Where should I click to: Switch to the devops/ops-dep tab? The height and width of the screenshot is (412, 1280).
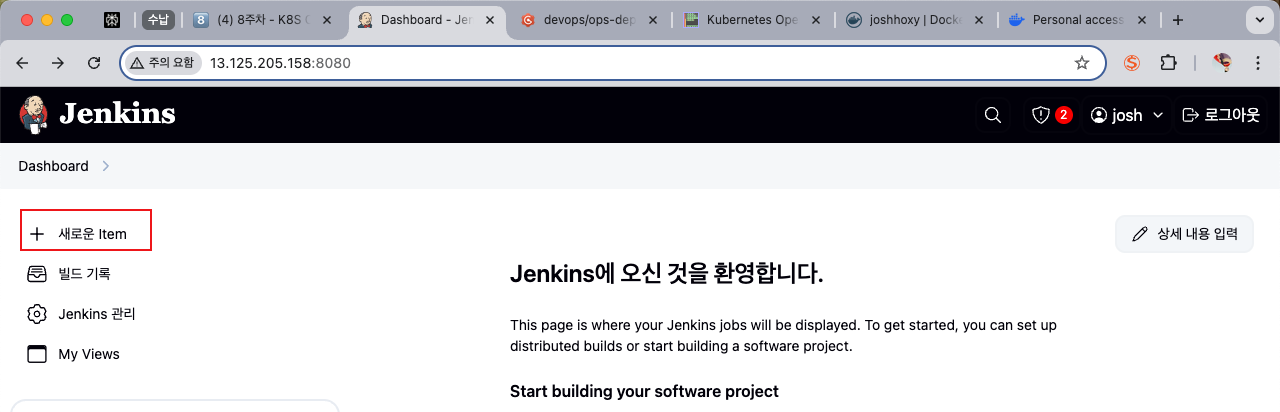(587, 20)
